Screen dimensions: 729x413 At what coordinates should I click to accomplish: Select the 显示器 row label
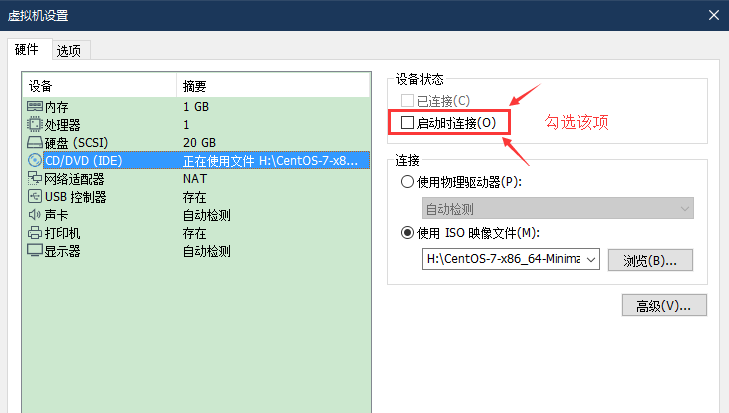(x=63, y=251)
